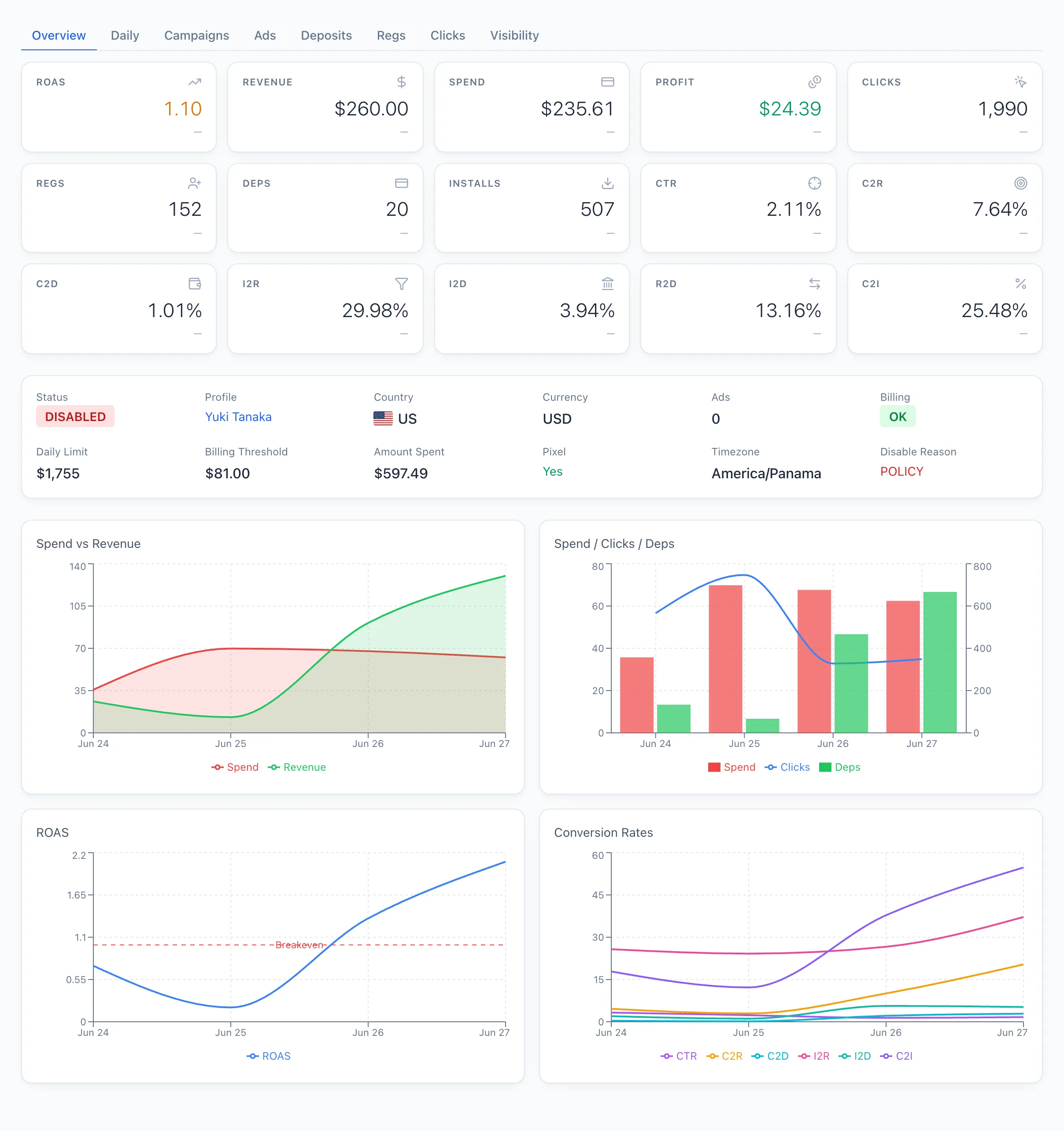Click the R2D swap arrows icon

point(814,283)
